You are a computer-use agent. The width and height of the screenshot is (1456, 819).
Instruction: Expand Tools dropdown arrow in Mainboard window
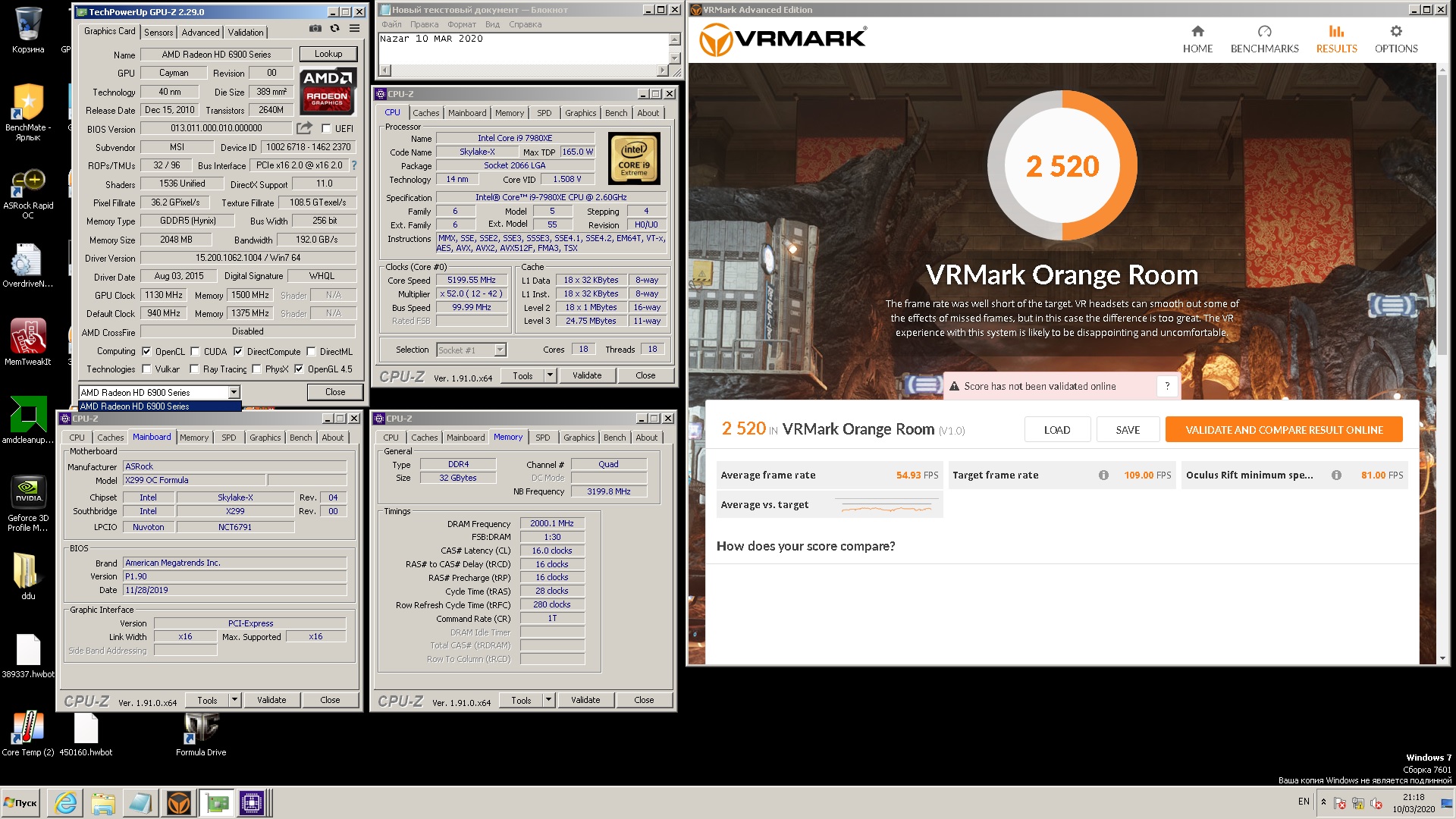tap(234, 700)
